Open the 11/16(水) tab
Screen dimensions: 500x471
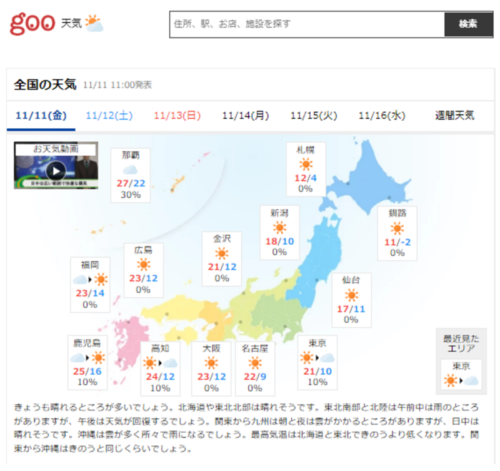(x=382, y=116)
